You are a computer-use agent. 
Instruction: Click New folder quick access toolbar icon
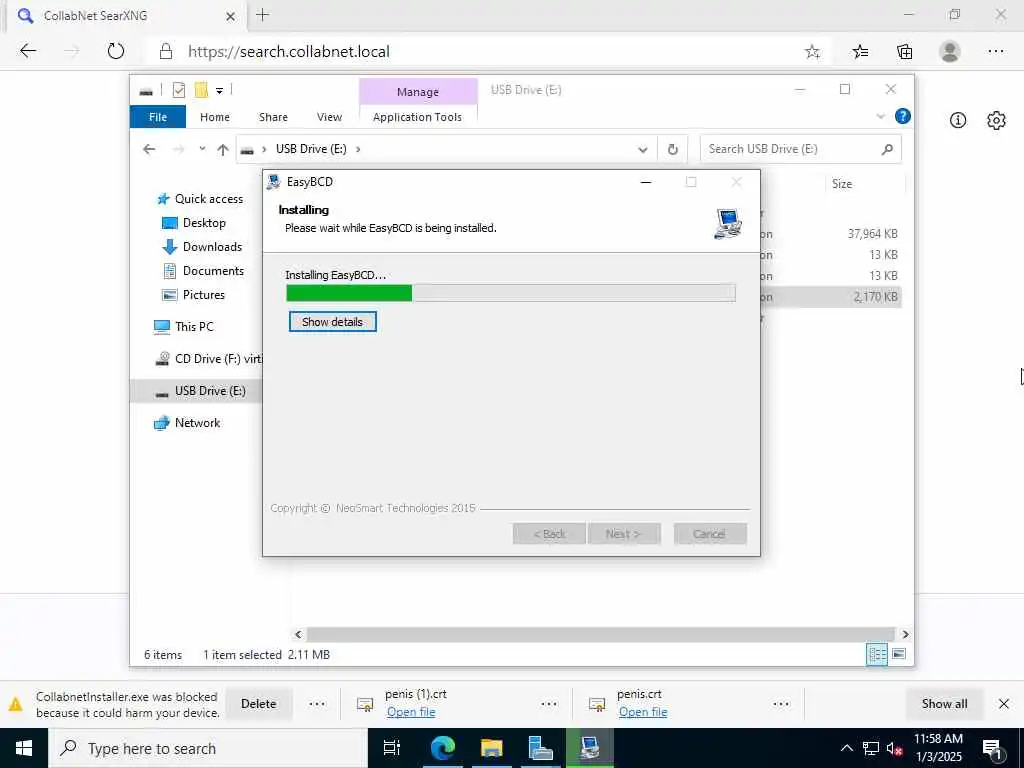pyautogui.click(x=201, y=90)
